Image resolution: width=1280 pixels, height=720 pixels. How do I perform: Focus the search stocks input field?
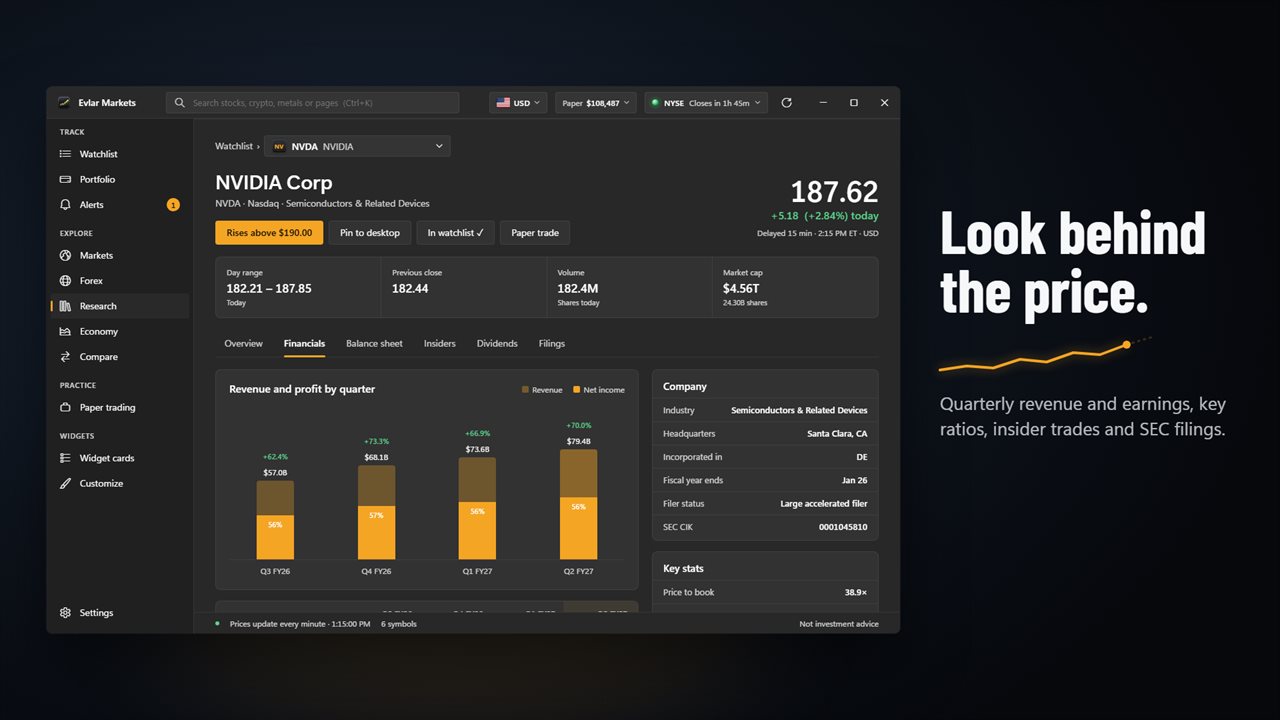click(313, 103)
